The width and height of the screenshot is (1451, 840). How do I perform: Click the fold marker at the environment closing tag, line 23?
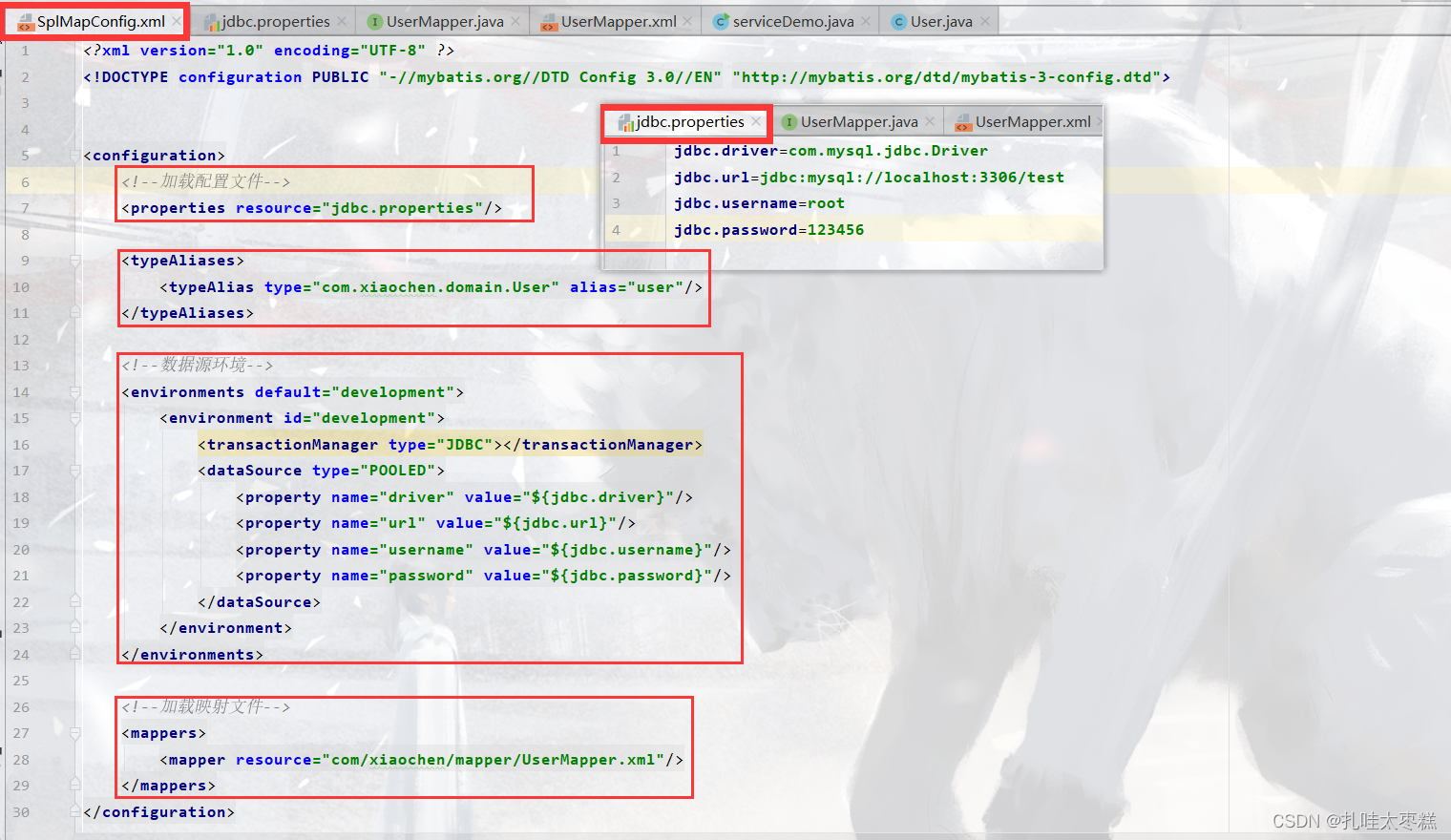click(x=74, y=628)
